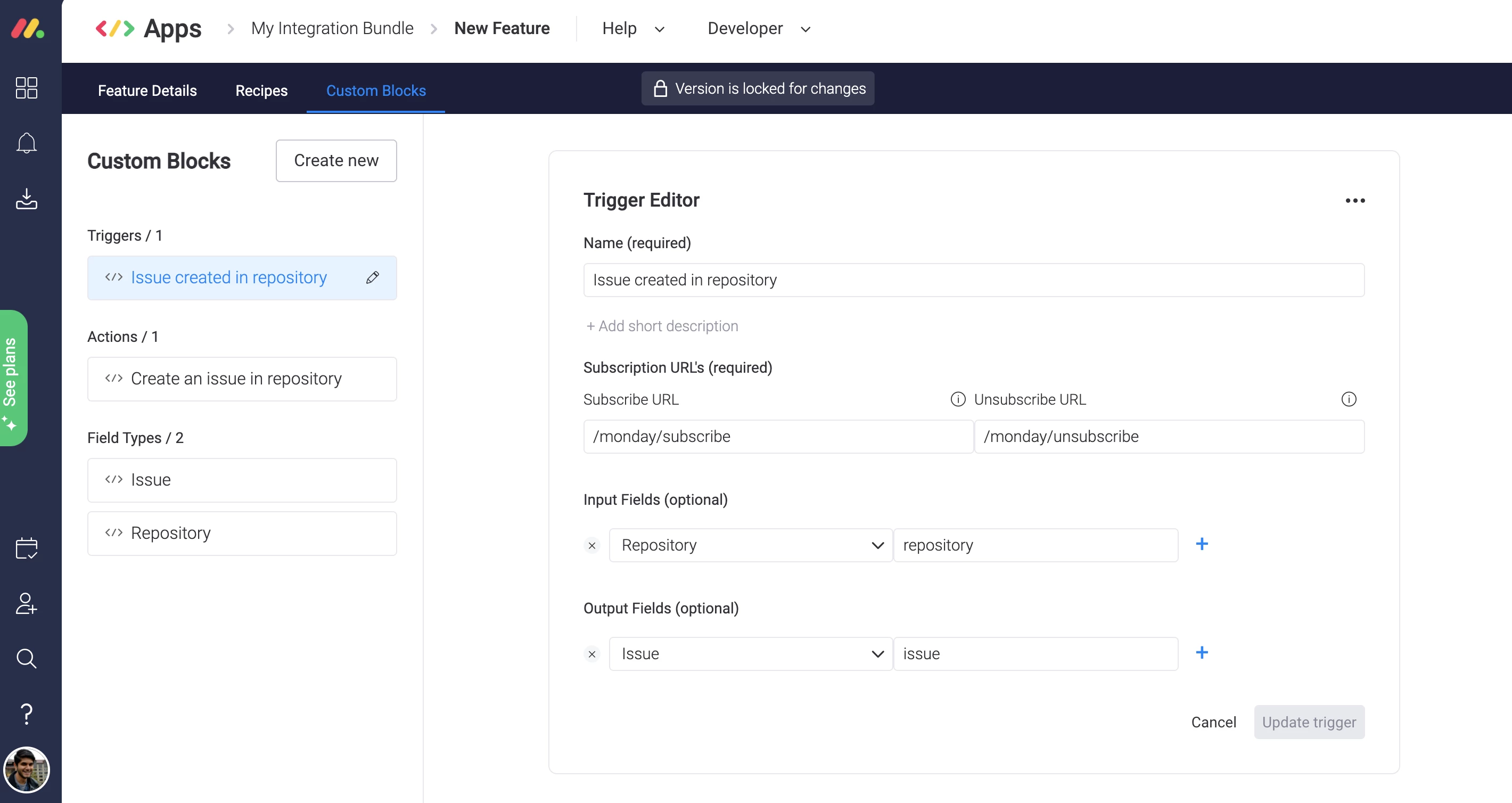
Task: Click the help question mark icon
Action: tap(27, 714)
